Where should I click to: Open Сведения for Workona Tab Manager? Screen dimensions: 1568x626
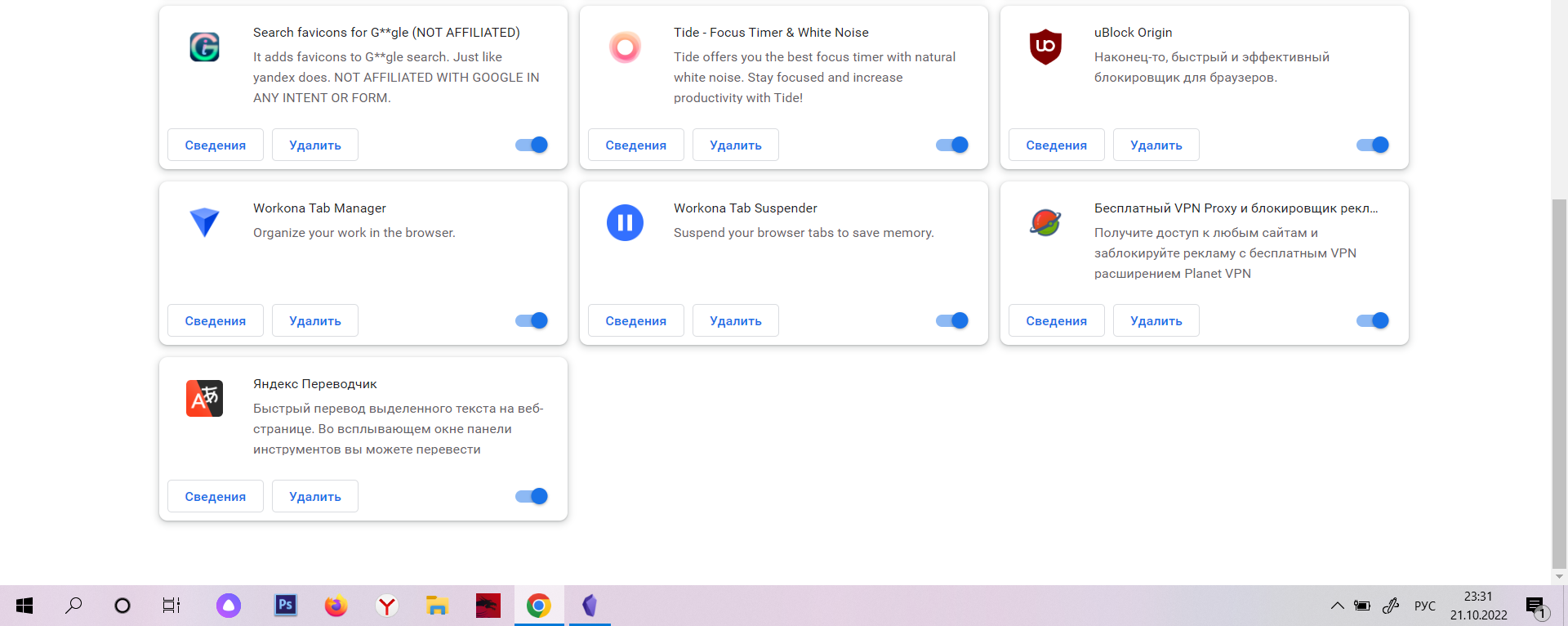point(216,320)
